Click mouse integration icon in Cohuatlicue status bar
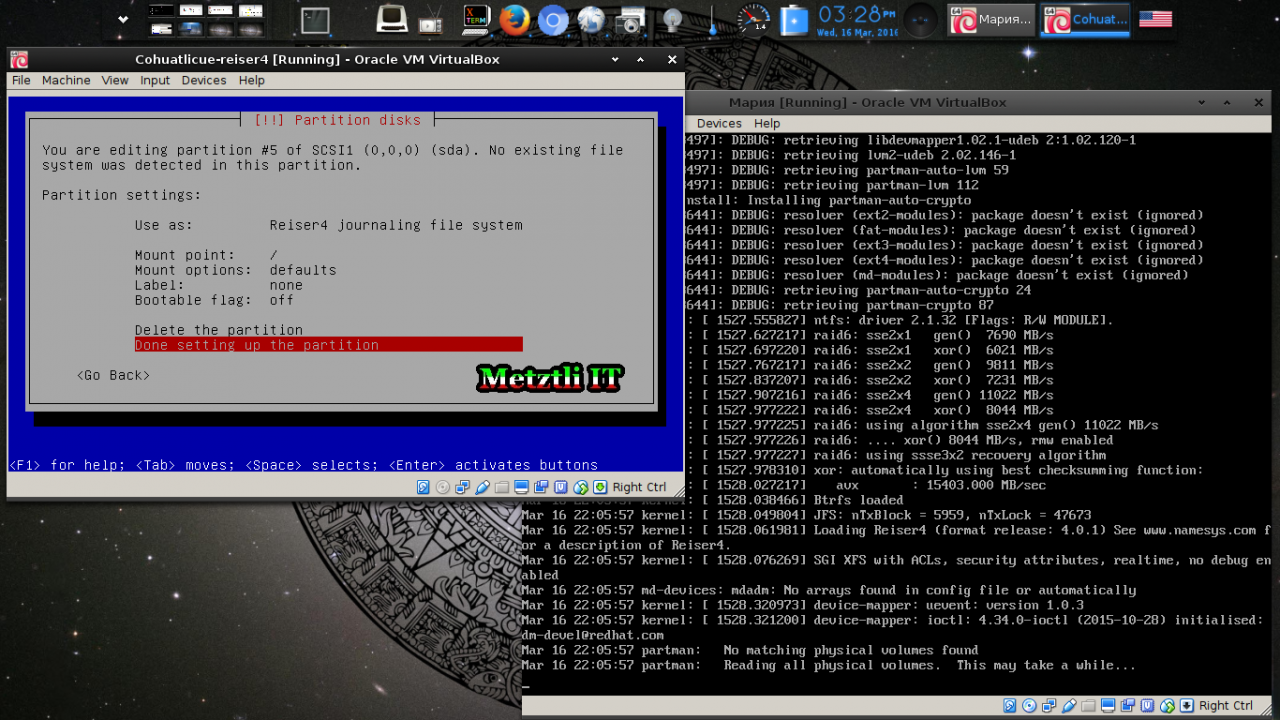 click(580, 487)
